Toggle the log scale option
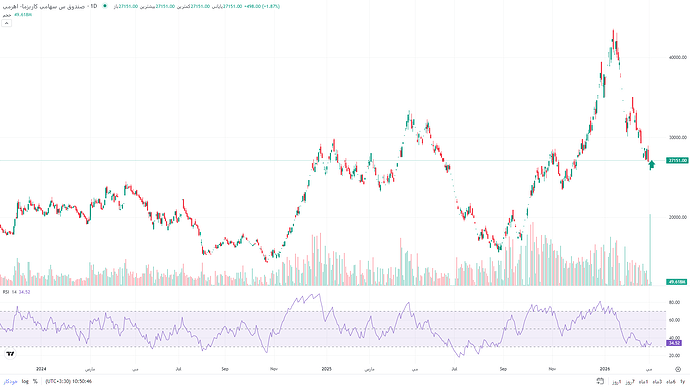This screenshot has width=690, height=388. coord(25,381)
